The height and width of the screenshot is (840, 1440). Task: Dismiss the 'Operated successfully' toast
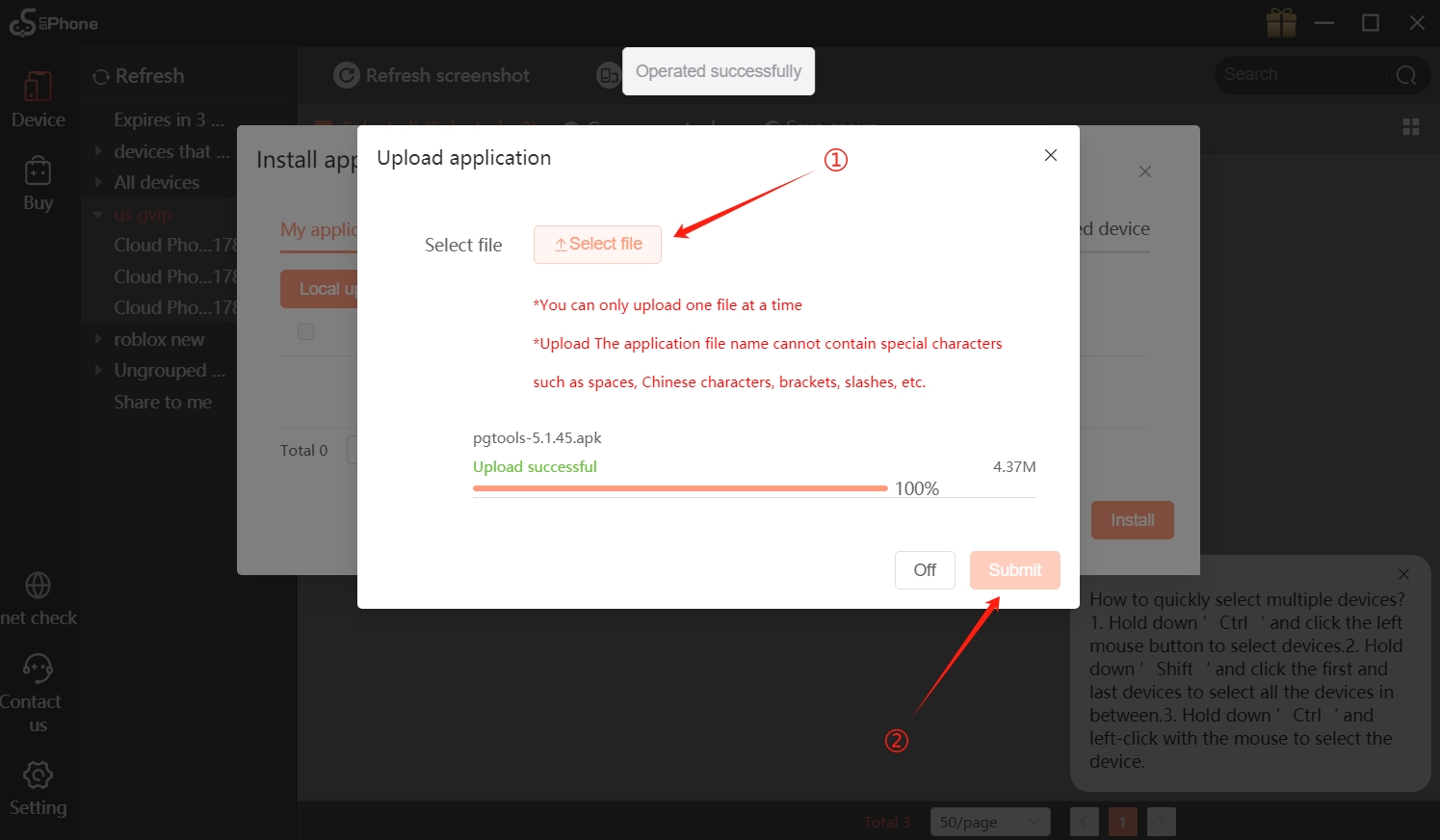[719, 71]
